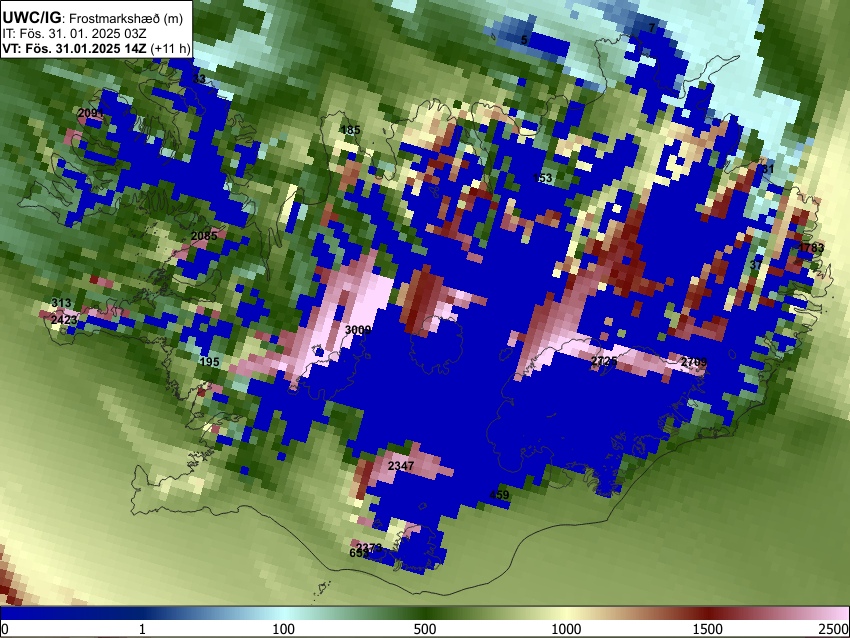Select the map value label 3009
This screenshot has height=638, width=850.
(x=358, y=330)
